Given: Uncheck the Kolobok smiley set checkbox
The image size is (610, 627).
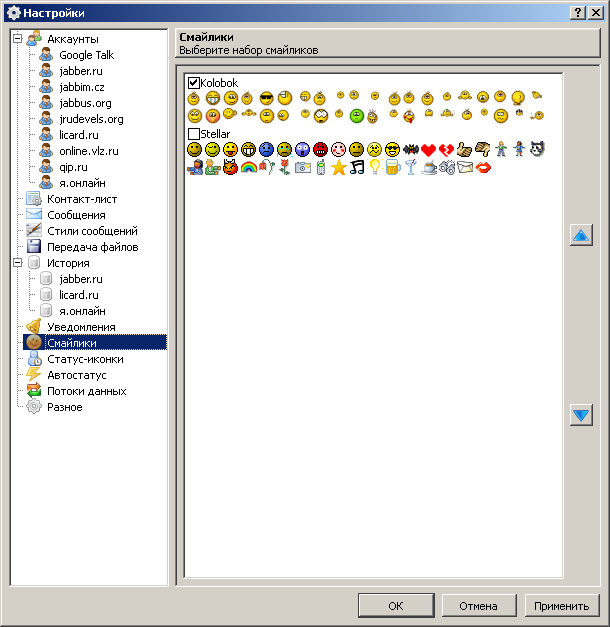Looking at the screenshot, I should click(x=194, y=82).
